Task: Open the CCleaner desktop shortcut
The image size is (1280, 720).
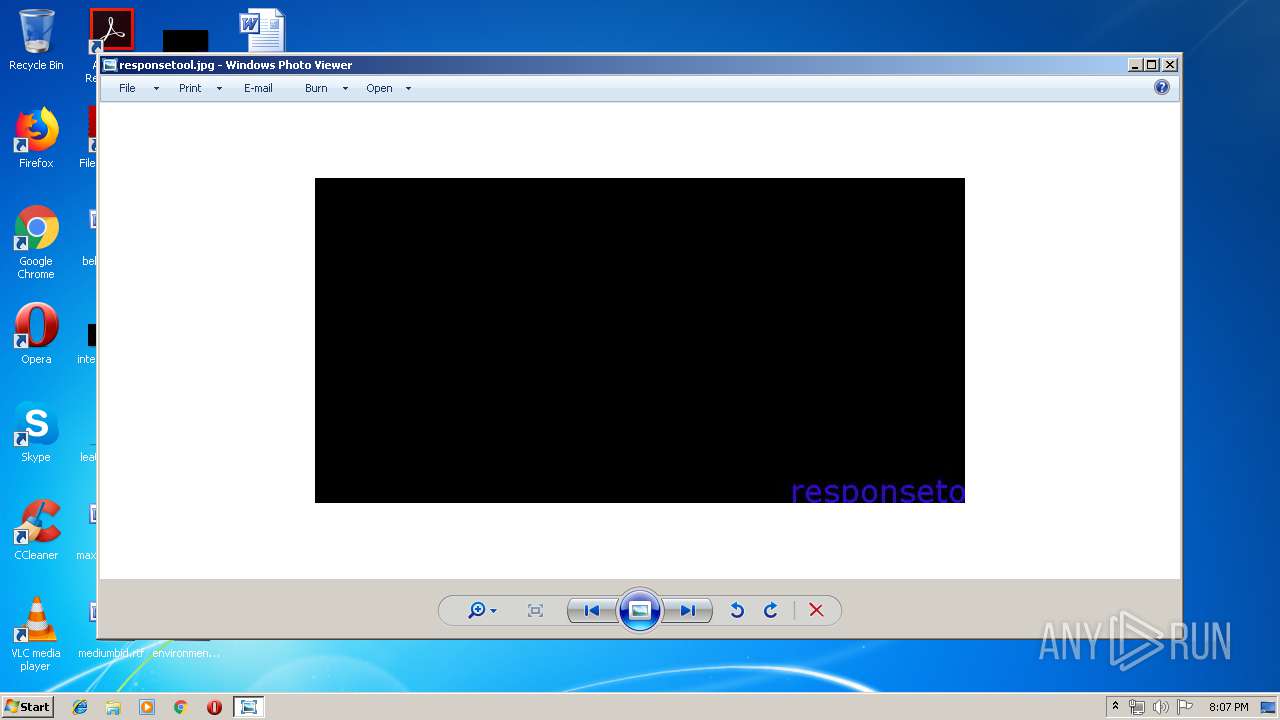Action: 36,530
